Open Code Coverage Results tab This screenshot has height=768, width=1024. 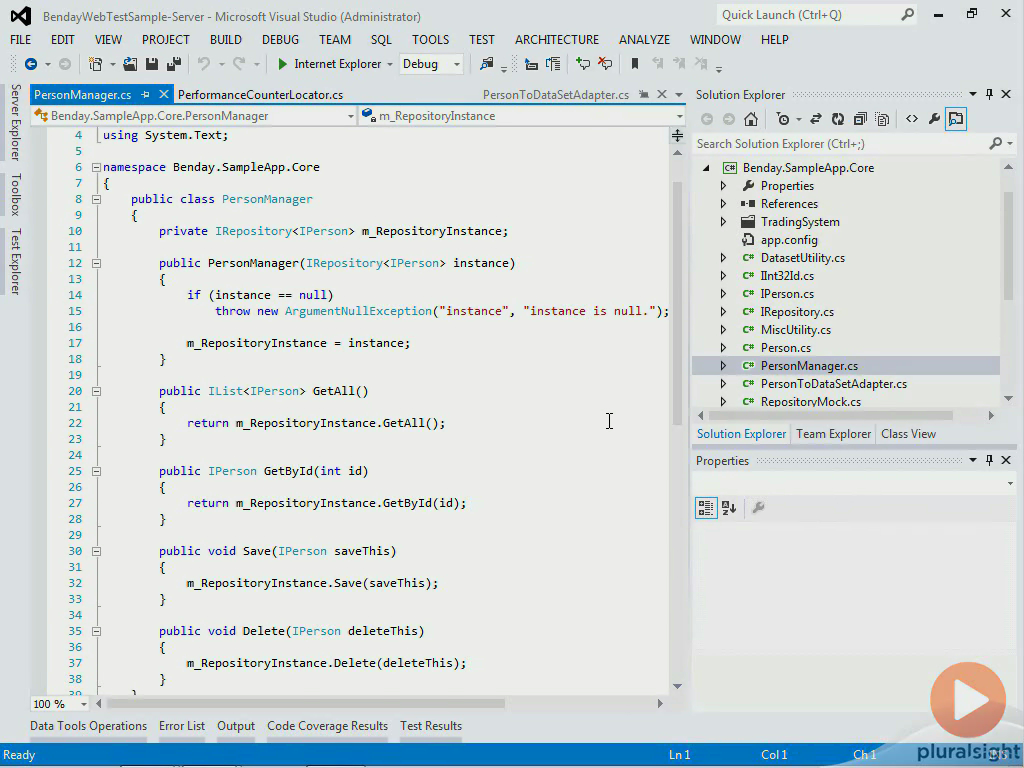click(327, 726)
